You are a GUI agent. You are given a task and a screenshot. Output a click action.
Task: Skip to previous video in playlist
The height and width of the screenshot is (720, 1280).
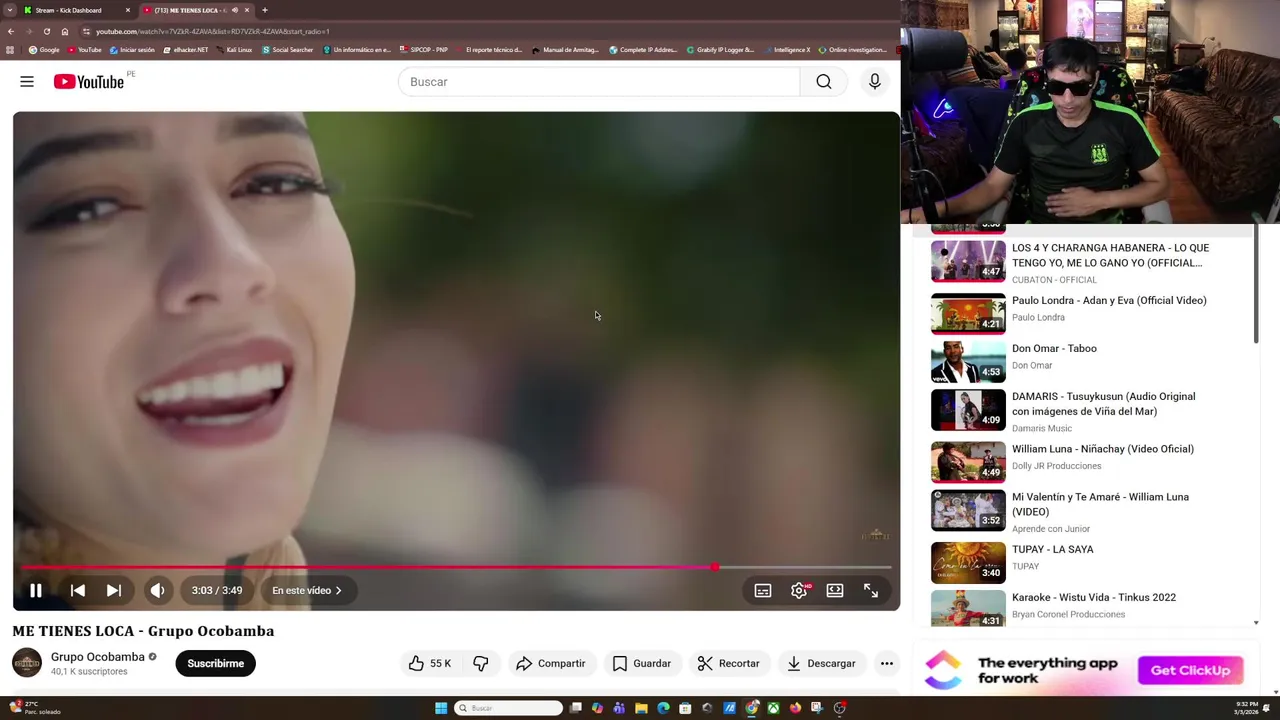[77, 591]
